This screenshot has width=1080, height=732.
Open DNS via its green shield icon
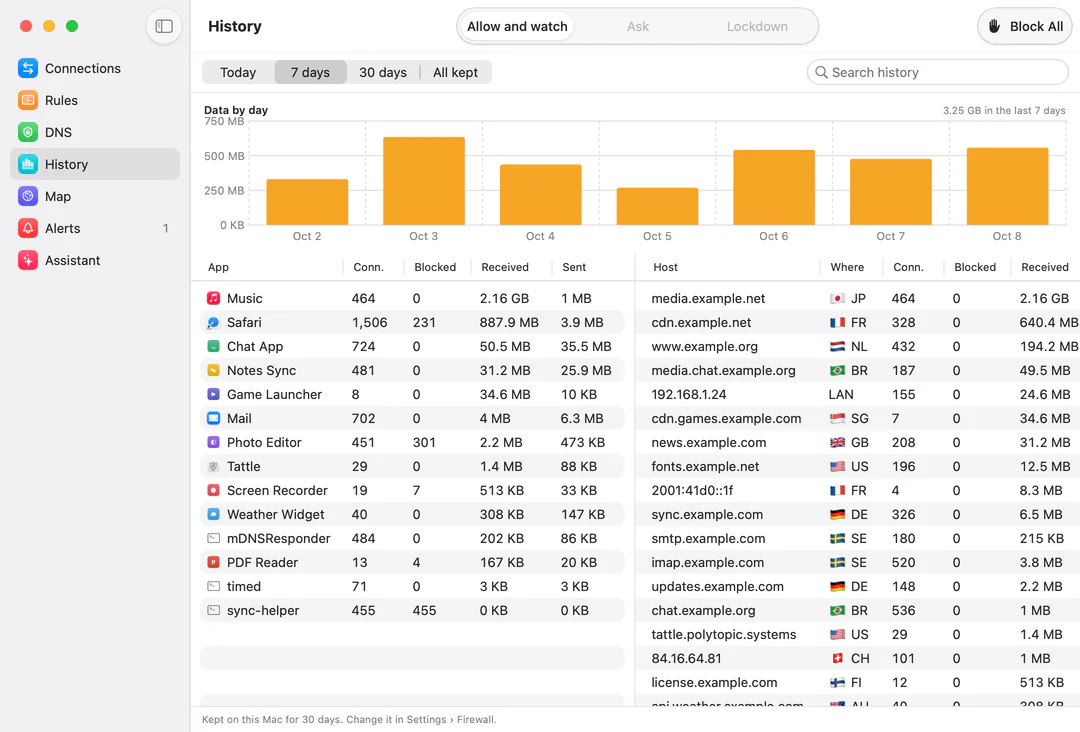click(28, 132)
